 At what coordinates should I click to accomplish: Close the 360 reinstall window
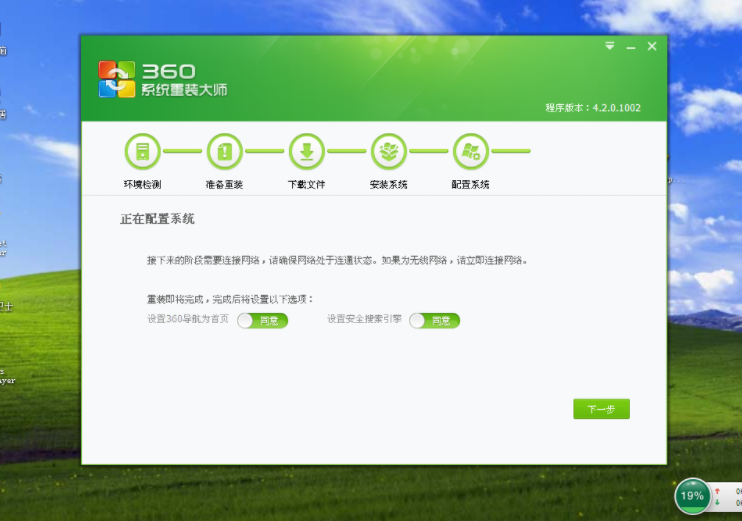pyautogui.click(x=652, y=46)
